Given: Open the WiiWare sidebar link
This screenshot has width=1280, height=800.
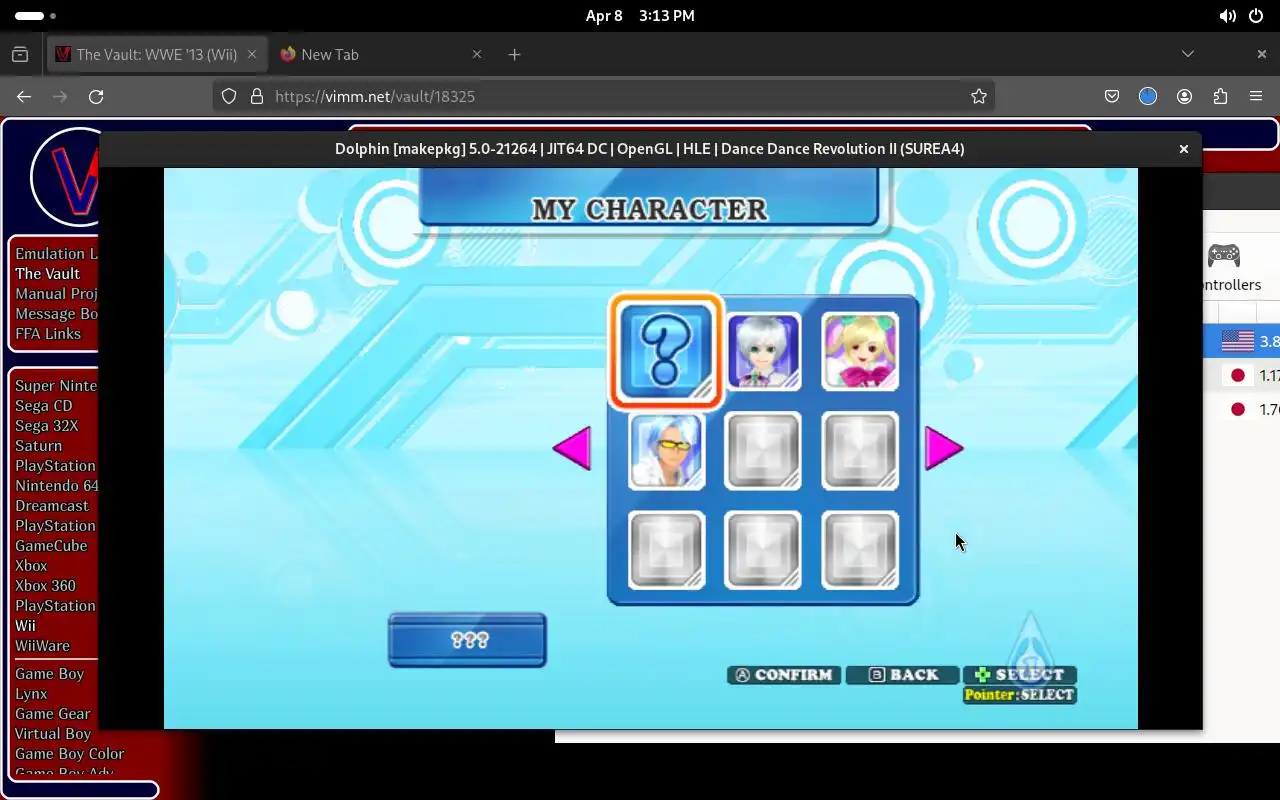Looking at the screenshot, I should tap(42, 645).
